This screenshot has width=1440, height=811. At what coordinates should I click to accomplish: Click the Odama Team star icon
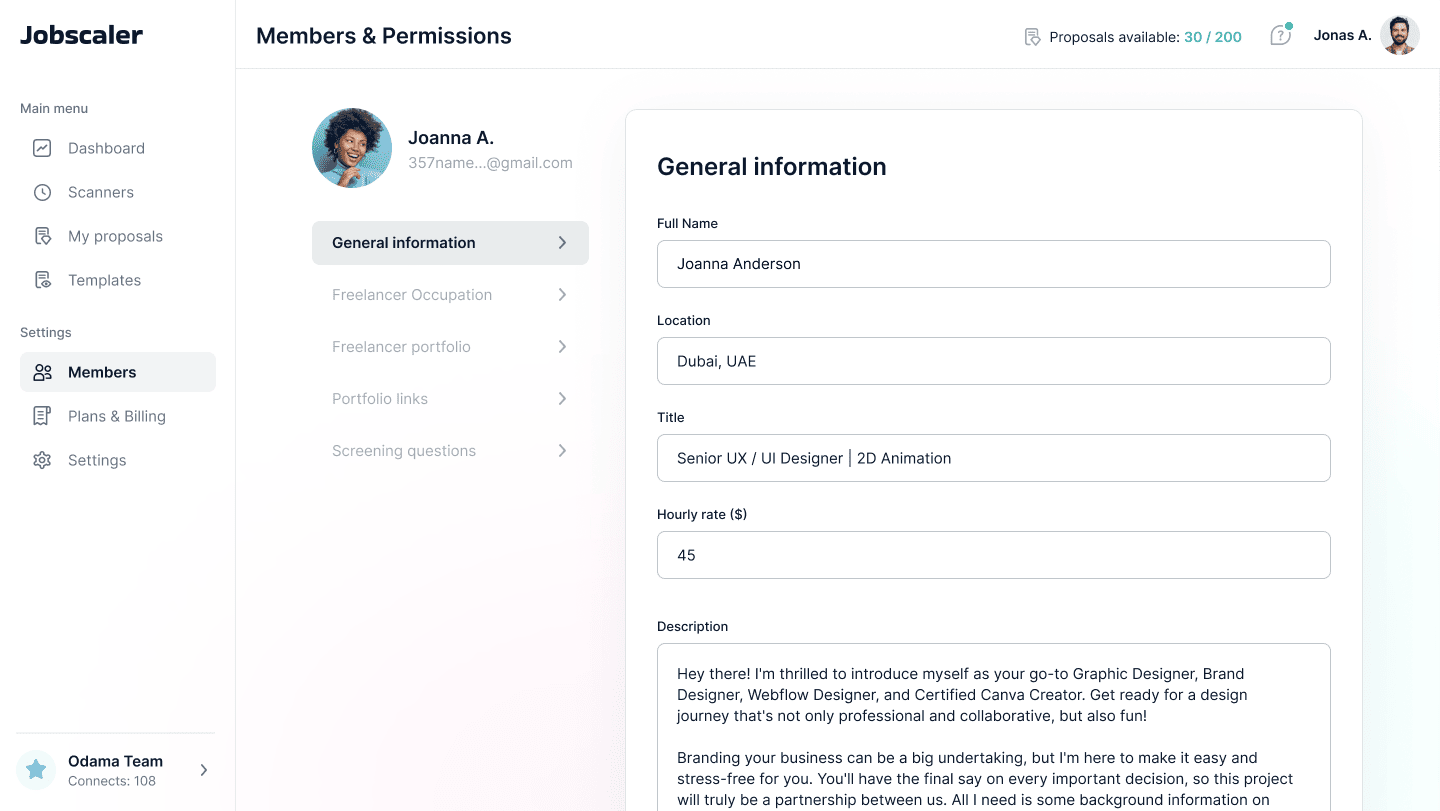click(x=36, y=770)
